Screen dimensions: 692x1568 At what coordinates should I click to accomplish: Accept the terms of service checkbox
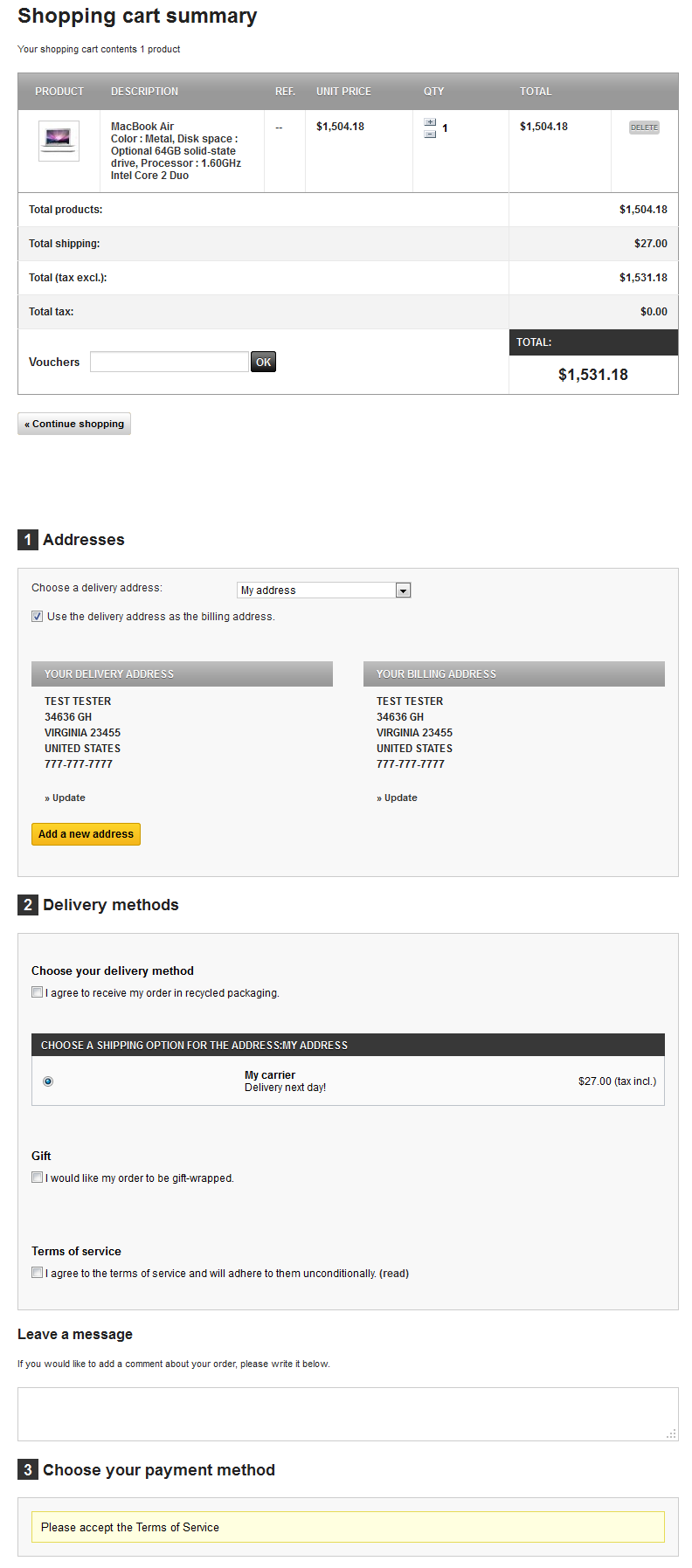(x=38, y=1273)
